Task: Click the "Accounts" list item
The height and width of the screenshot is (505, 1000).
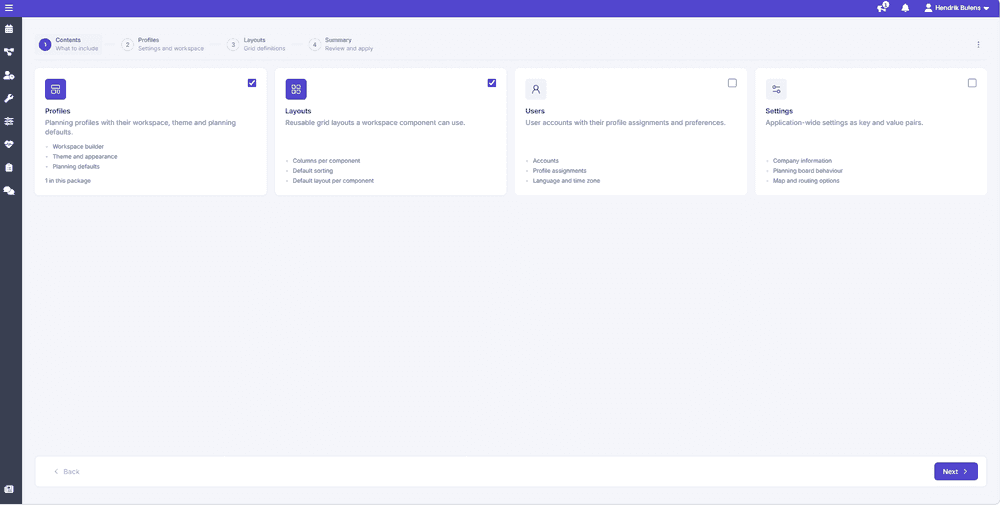Action: tap(545, 161)
